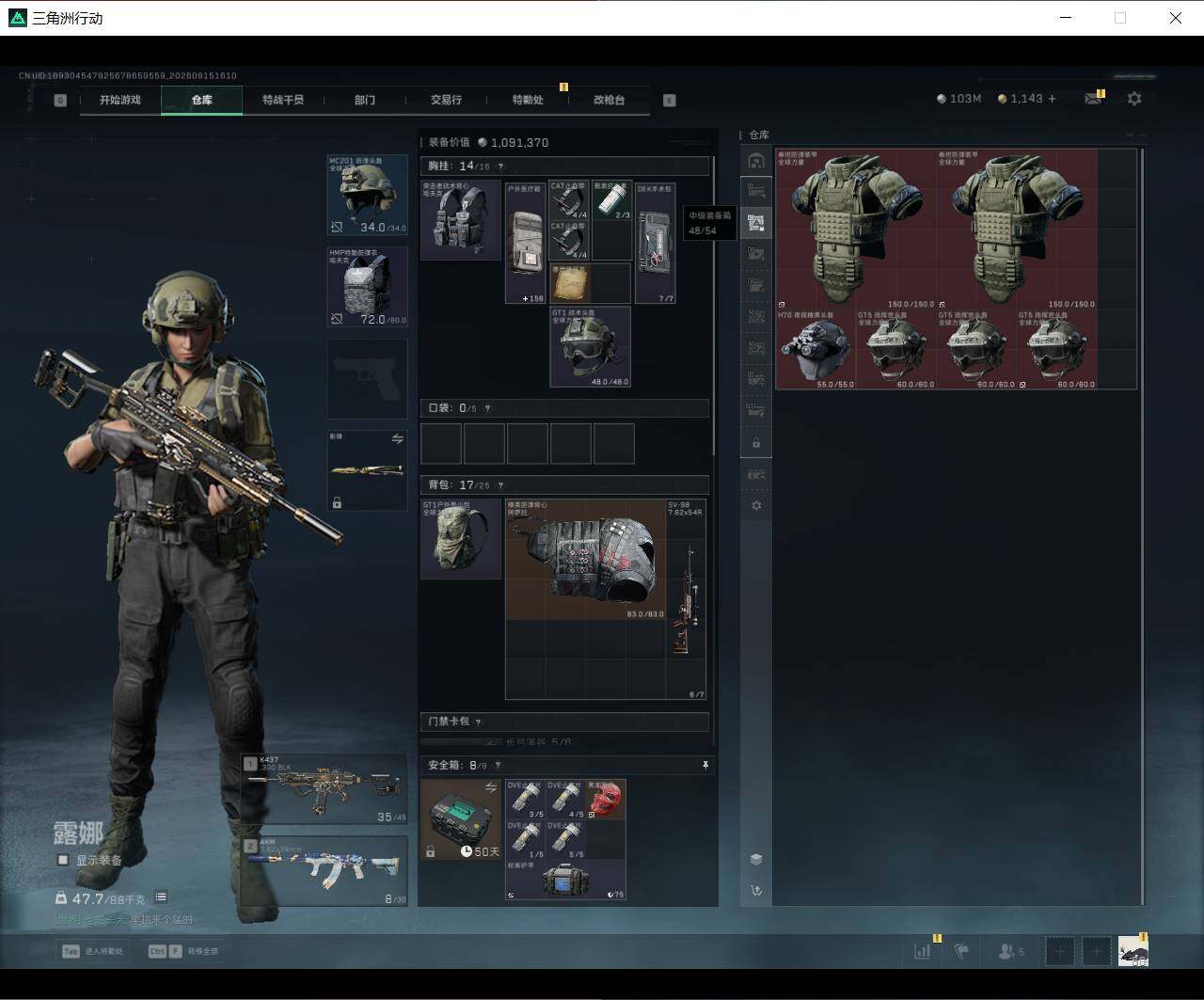Swap the melee weapon via arrows icon
Screen dimensions: 1204x1000
click(397, 439)
